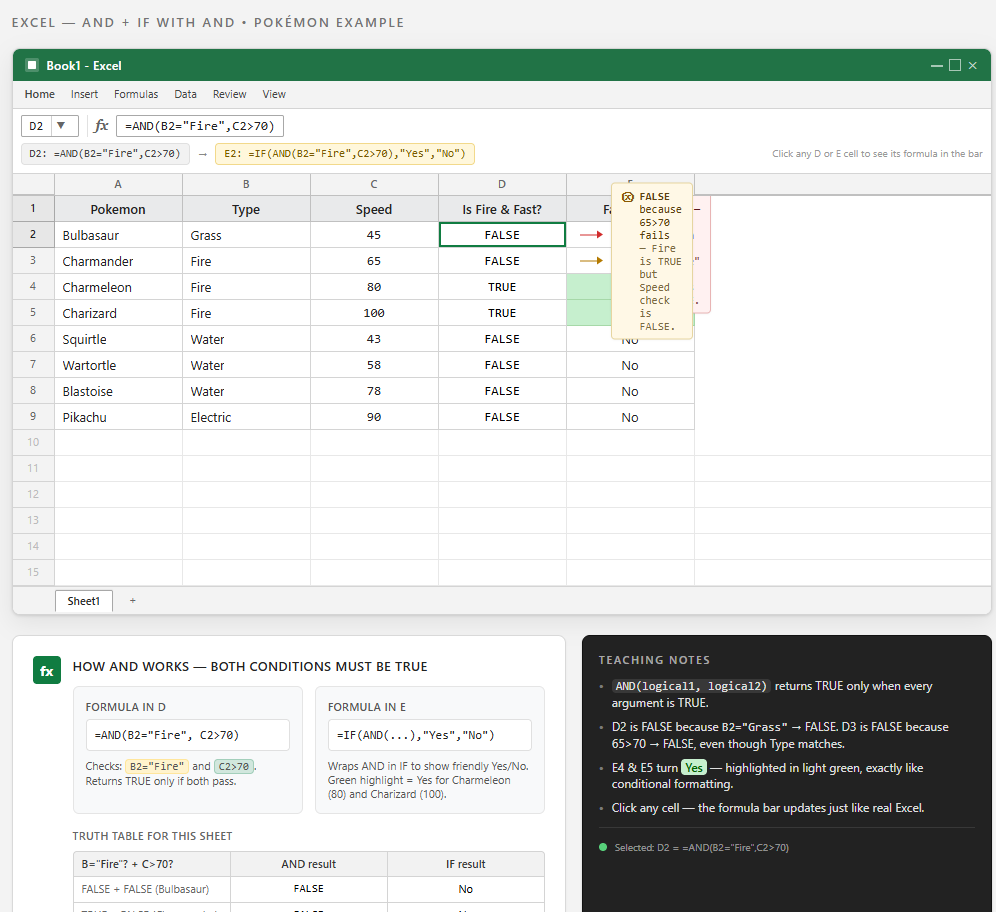Click the green fx badge in help panel
Screen dimensions: 996x912
click(x=47, y=670)
